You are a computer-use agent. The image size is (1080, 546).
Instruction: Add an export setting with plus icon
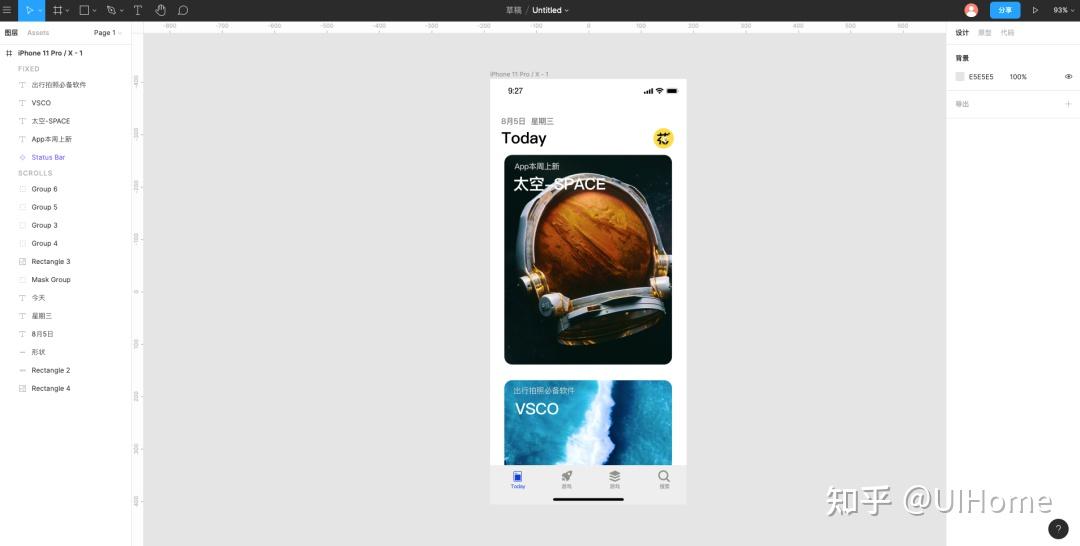[x=1068, y=104]
